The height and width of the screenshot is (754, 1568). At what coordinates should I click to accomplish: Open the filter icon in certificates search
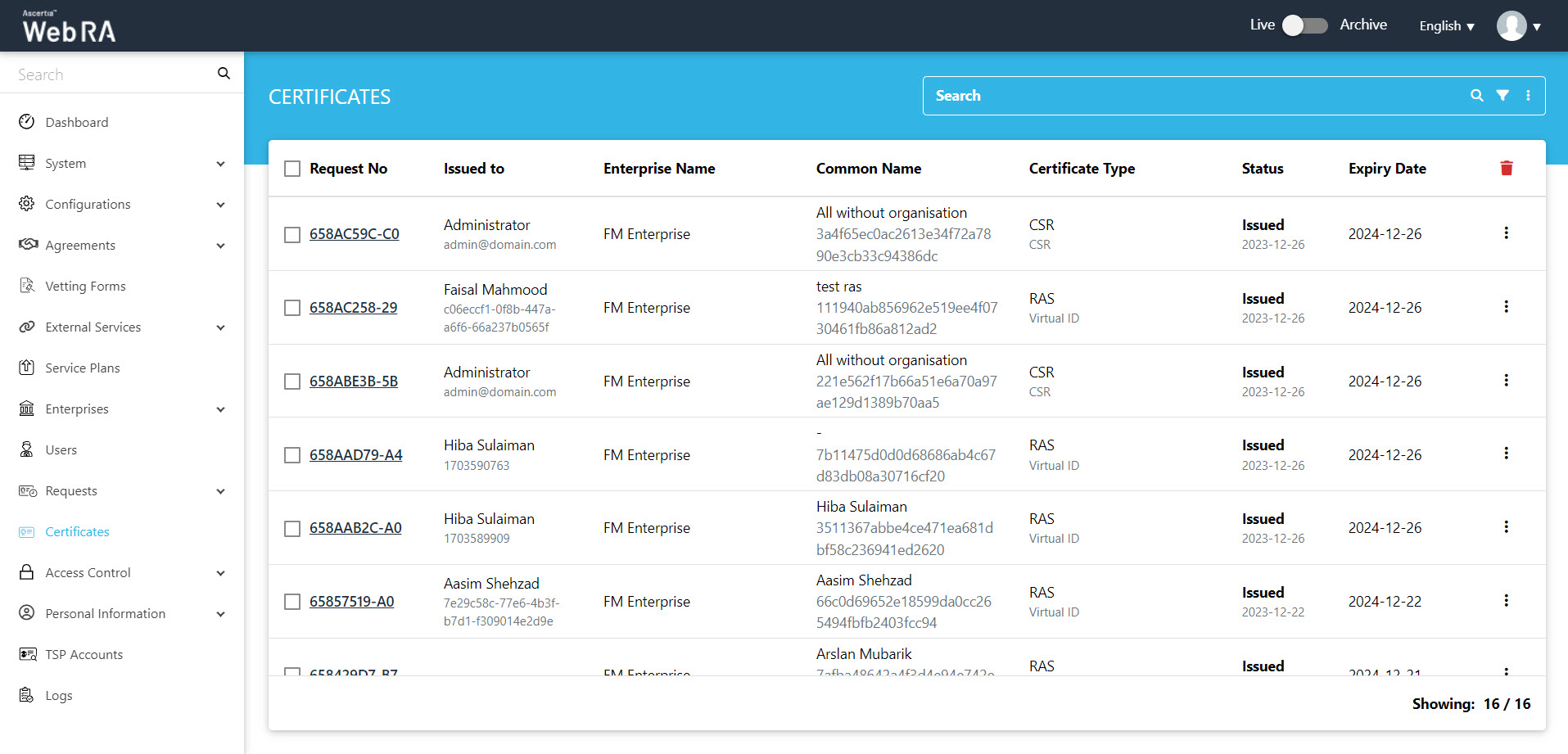[x=1502, y=96]
